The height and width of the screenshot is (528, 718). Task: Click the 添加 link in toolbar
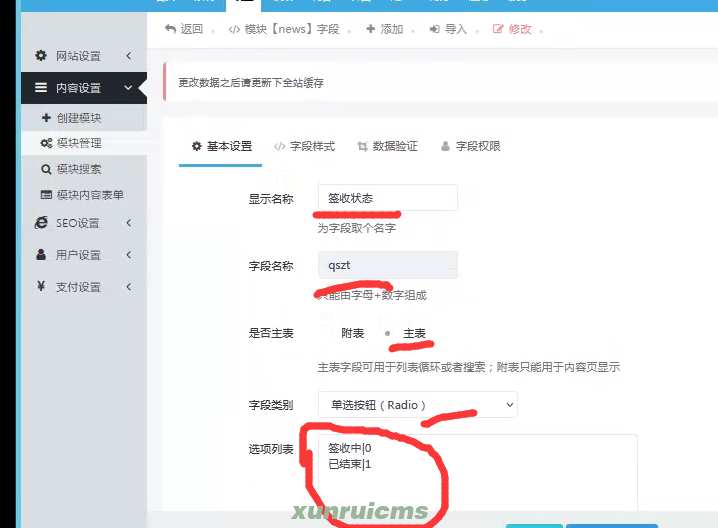385,29
